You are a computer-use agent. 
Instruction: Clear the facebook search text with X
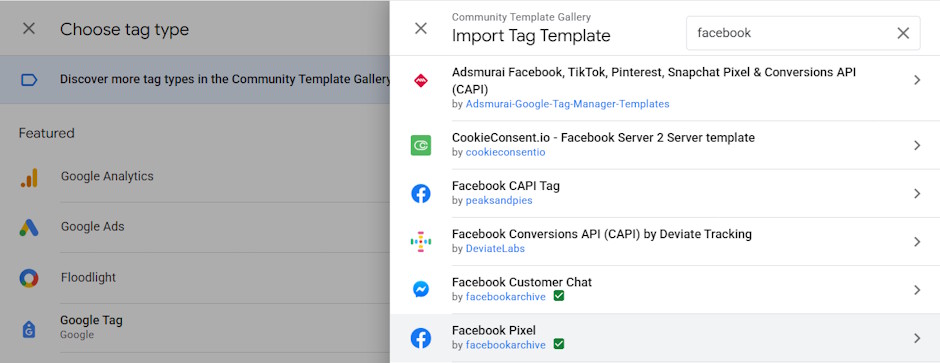point(903,34)
